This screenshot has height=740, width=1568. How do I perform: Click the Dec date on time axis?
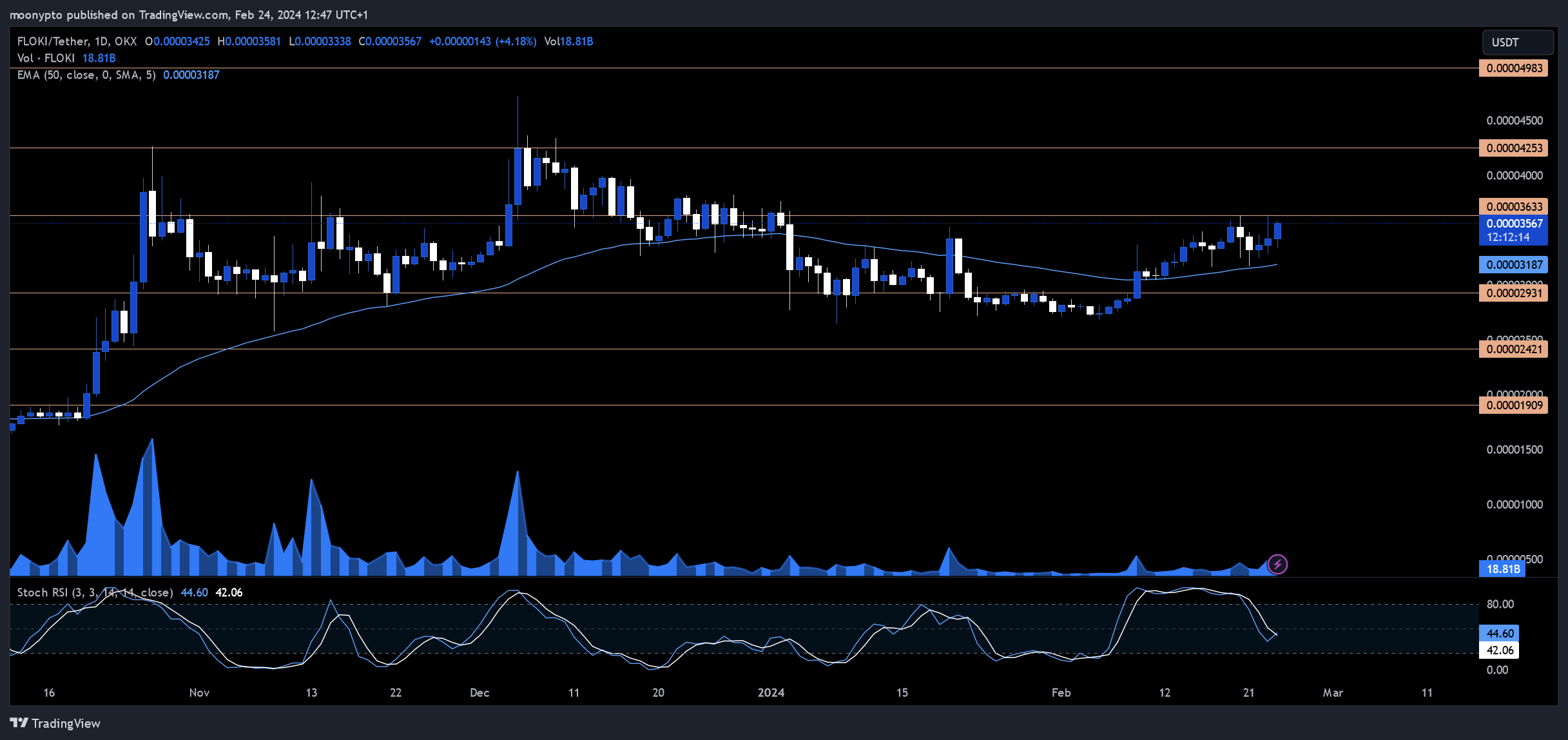pyautogui.click(x=479, y=693)
